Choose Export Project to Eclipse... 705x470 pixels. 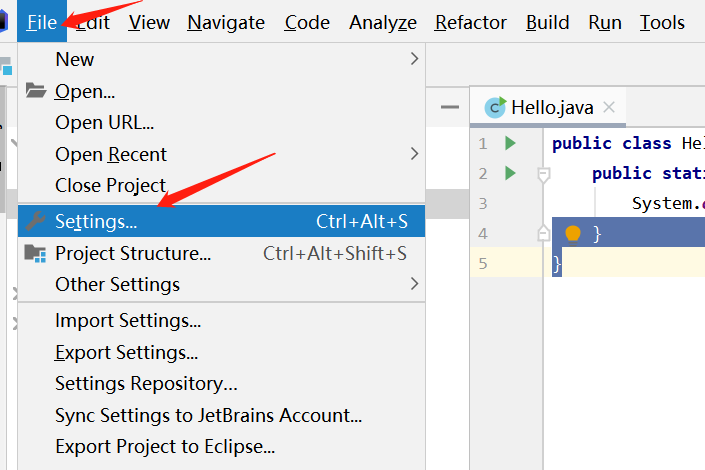[x=221, y=447]
